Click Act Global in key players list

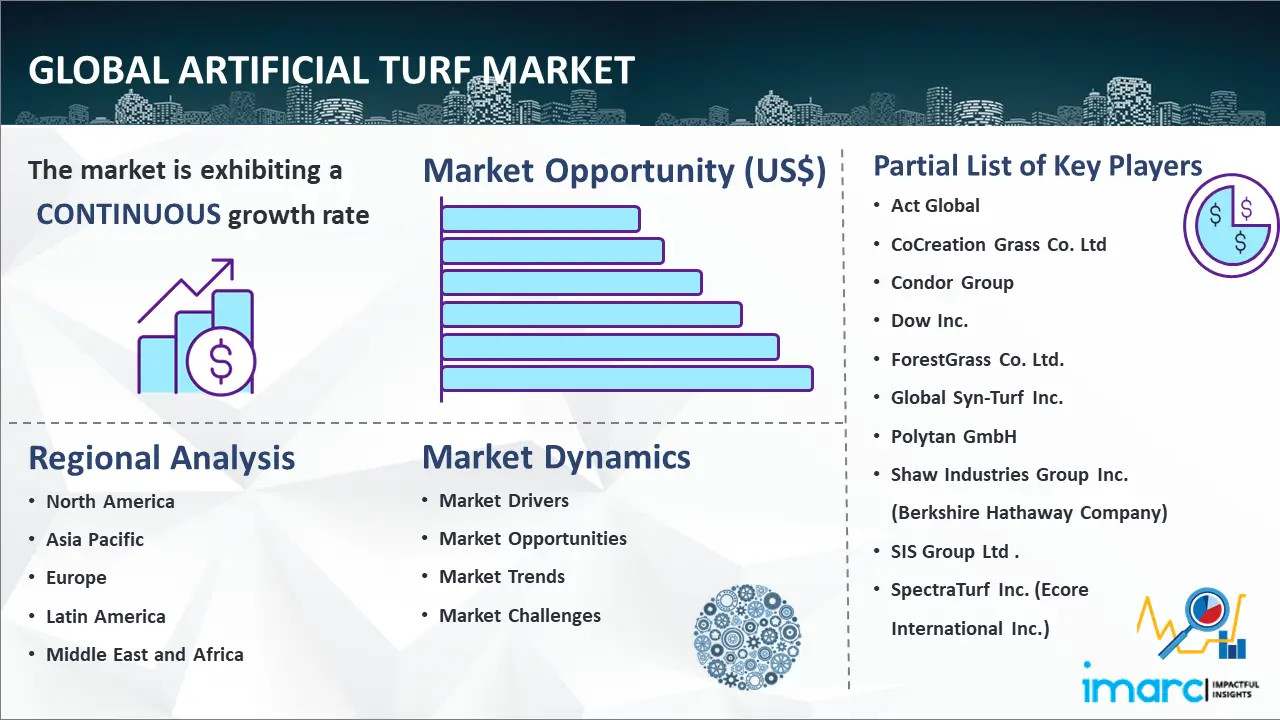(935, 206)
